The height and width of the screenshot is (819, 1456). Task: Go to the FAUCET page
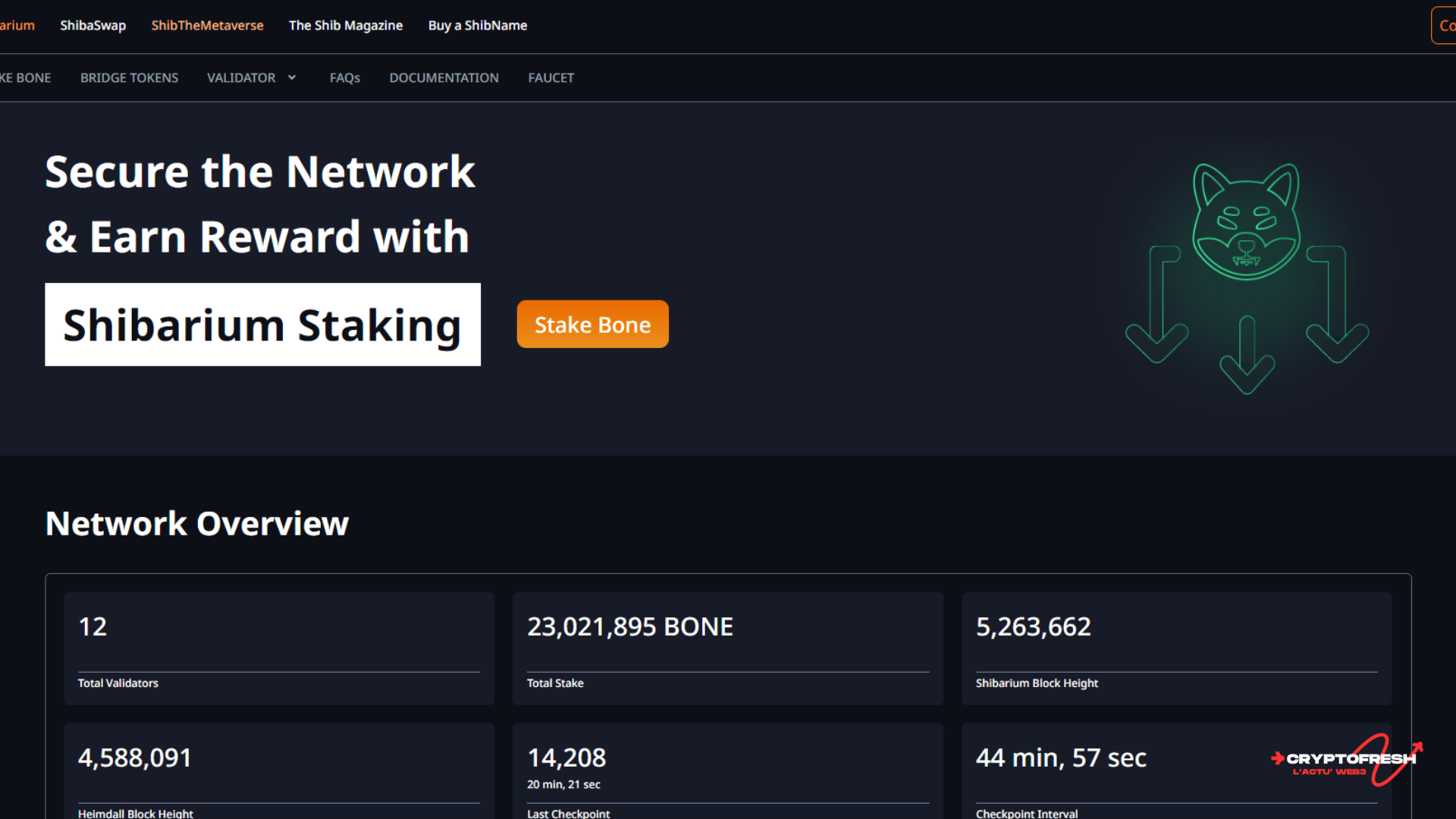click(551, 77)
